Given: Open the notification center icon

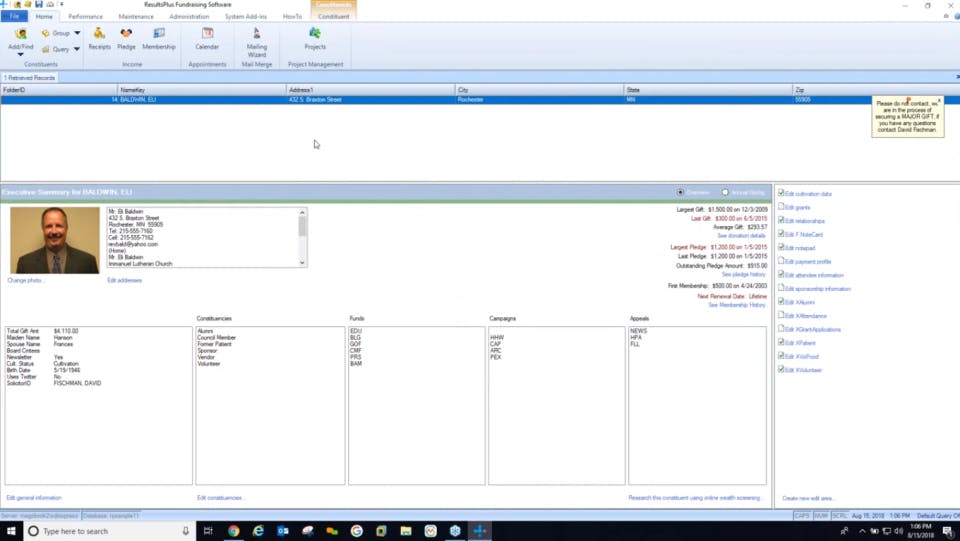Looking at the screenshot, I should pos(948,531).
